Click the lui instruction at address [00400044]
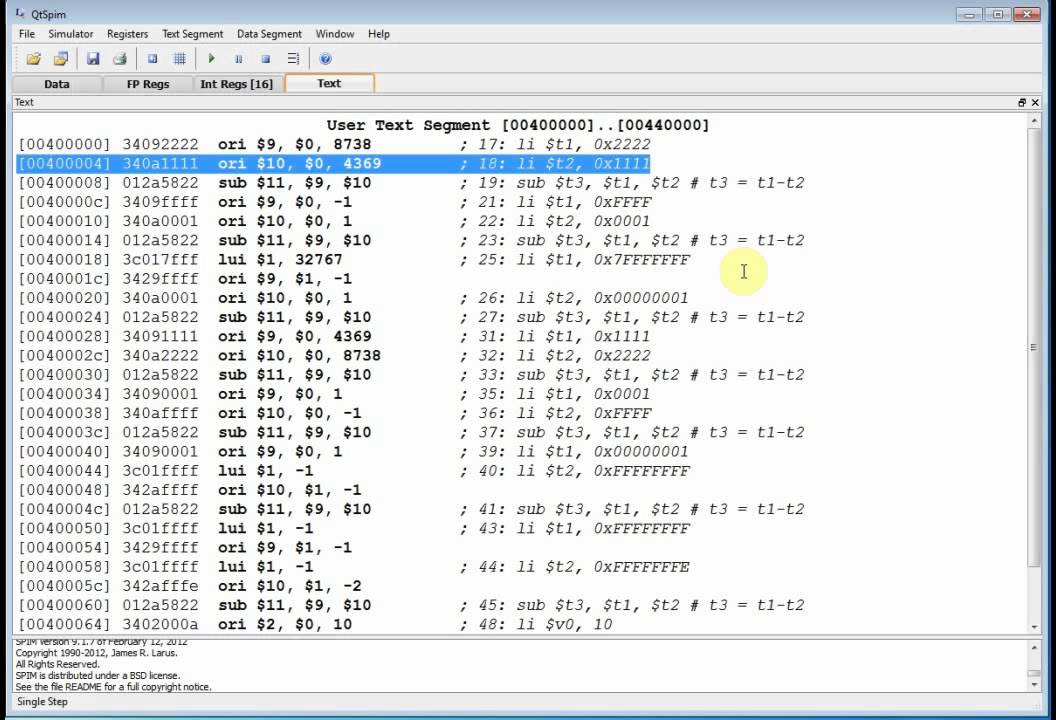1056x720 pixels. click(x=354, y=471)
